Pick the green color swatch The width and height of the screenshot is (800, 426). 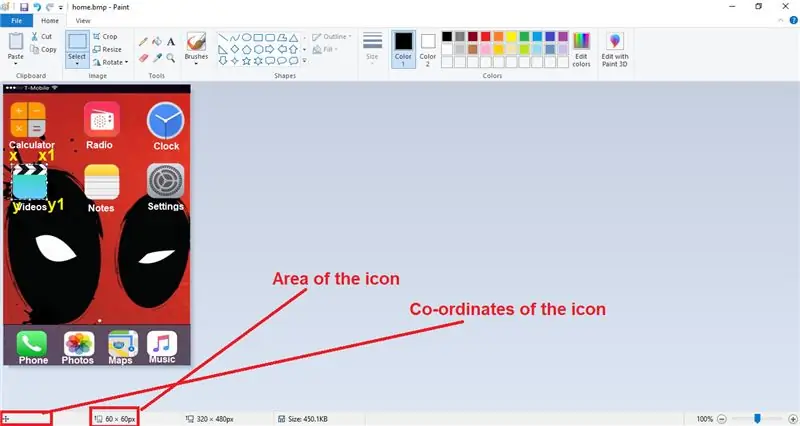(x=524, y=36)
